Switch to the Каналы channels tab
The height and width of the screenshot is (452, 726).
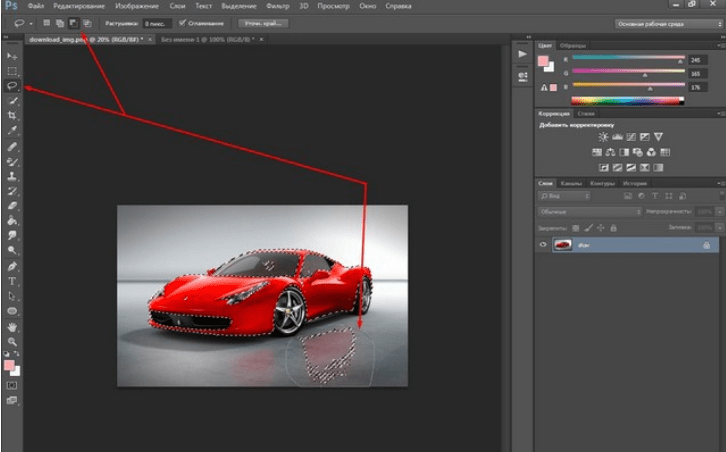coord(571,183)
